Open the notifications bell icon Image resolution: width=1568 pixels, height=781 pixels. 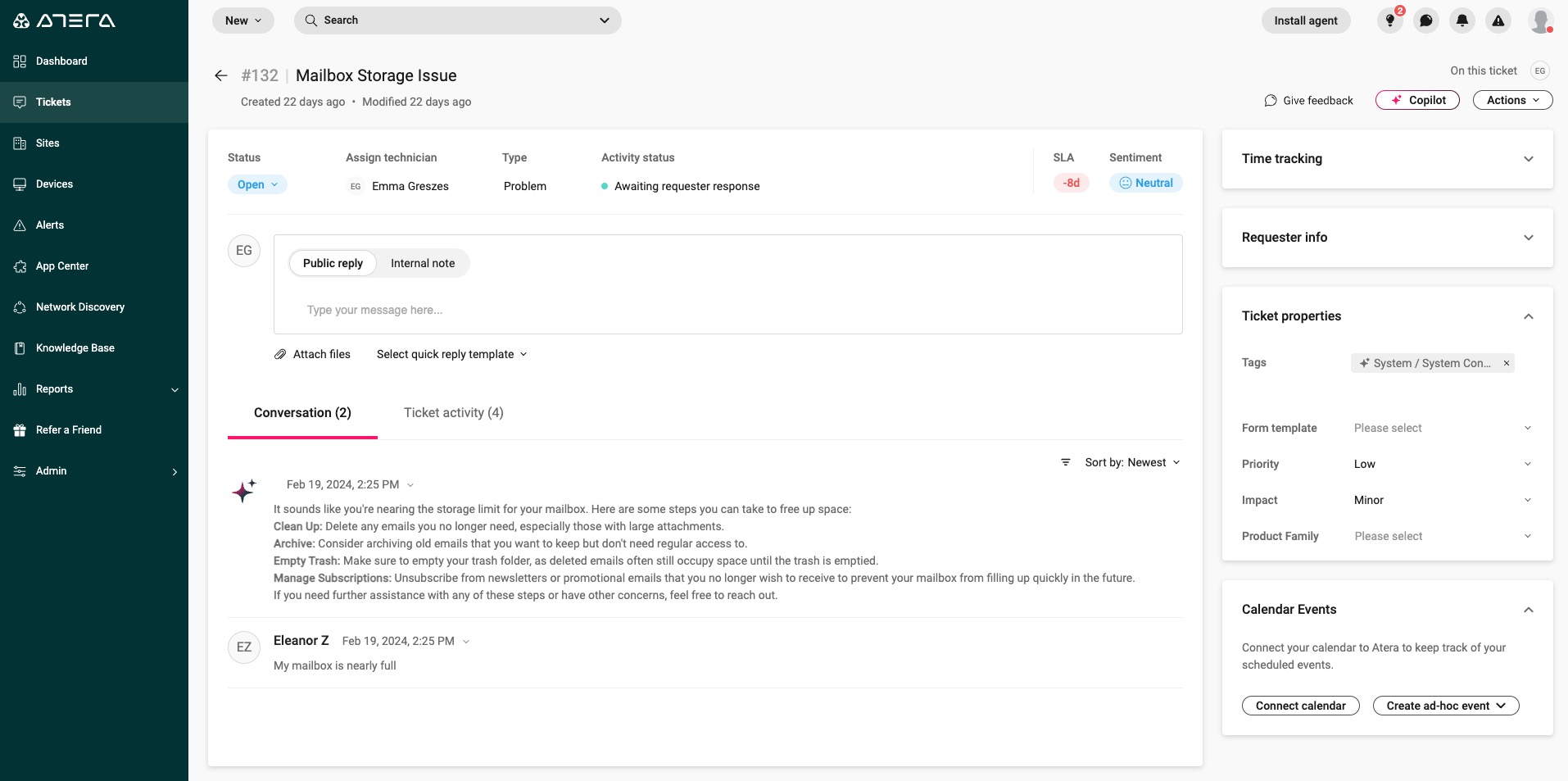[x=1462, y=20]
